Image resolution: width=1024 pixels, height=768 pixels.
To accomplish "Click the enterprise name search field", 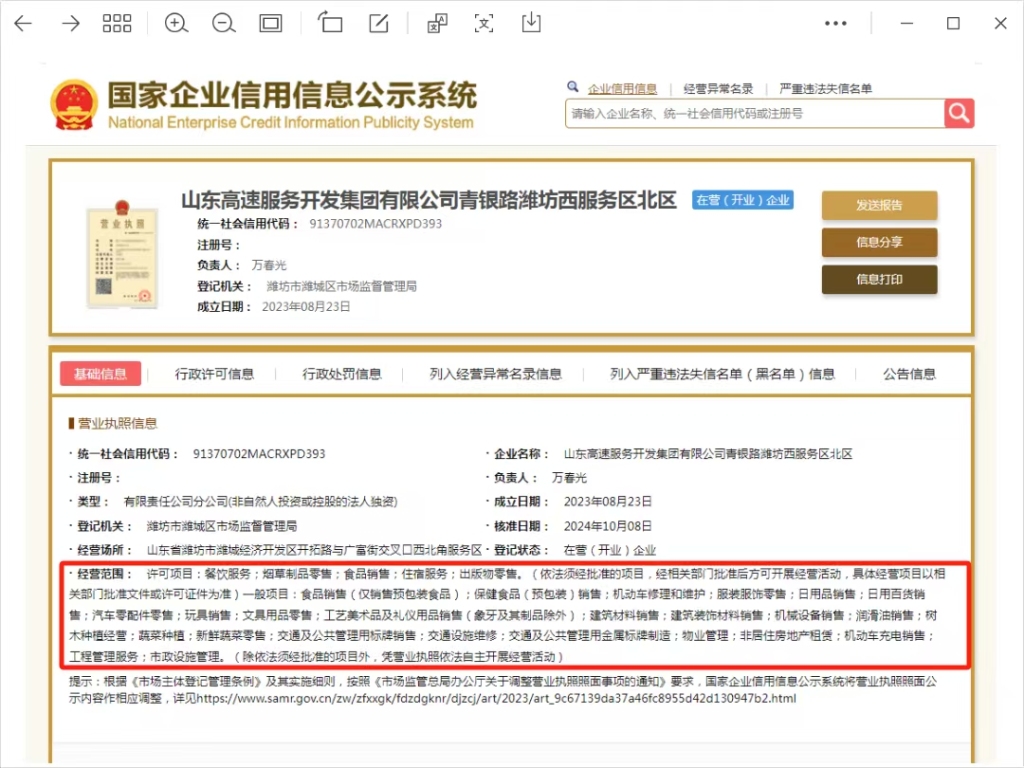I will tap(754, 114).
